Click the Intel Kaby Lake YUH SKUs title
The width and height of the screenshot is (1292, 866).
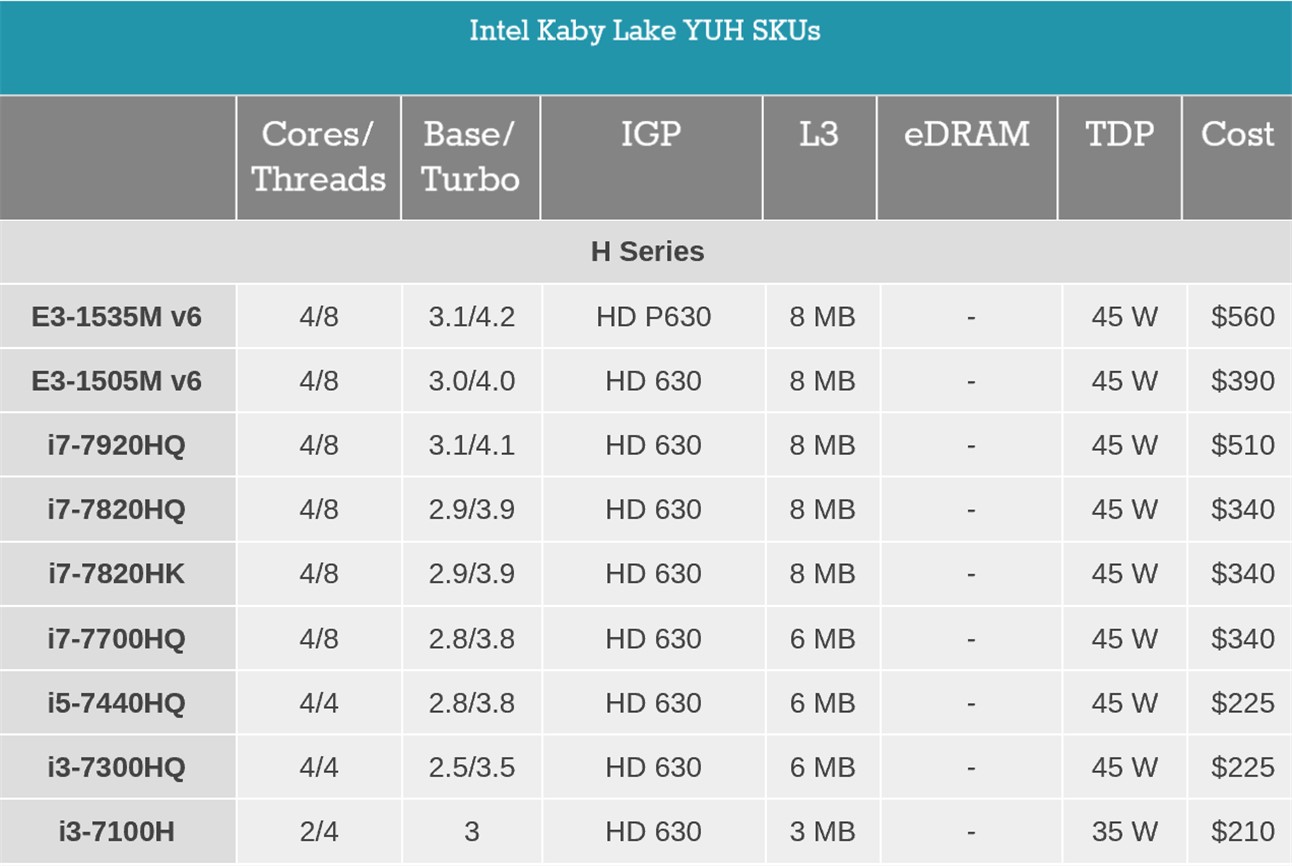click(645, 31)
